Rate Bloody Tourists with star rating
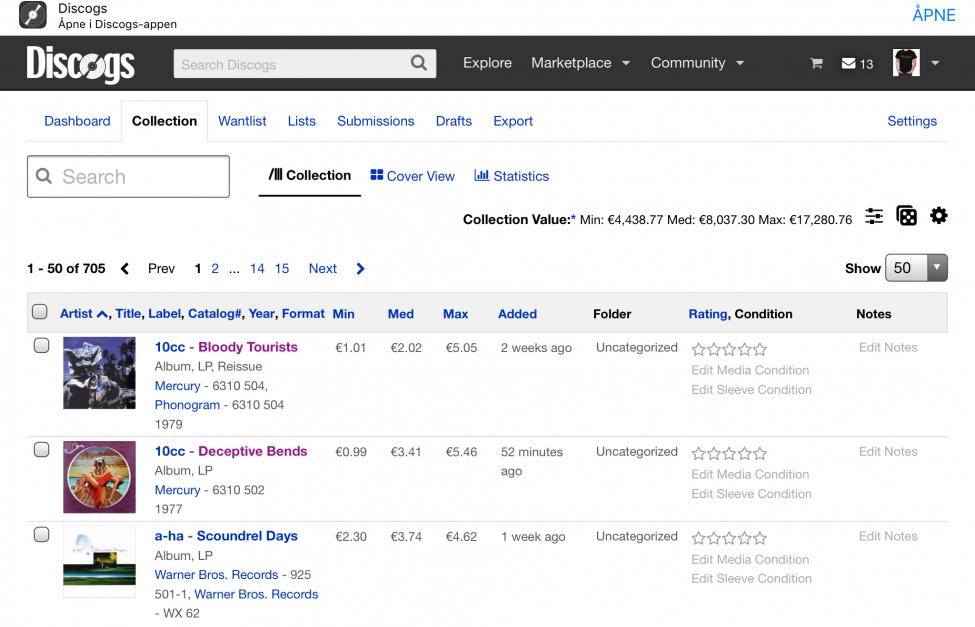975x627 pixels. [729, 350]
